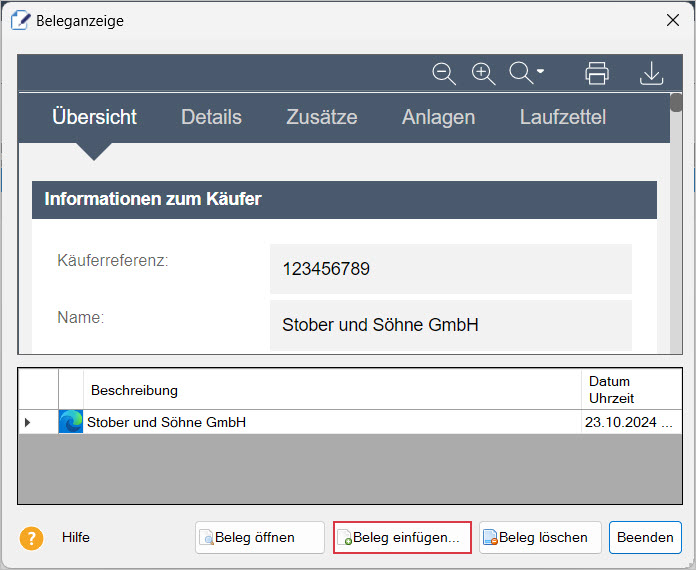Show the Laufzettel tab
The height and width of the screenshot is (570, 696).
click(562, 117)
